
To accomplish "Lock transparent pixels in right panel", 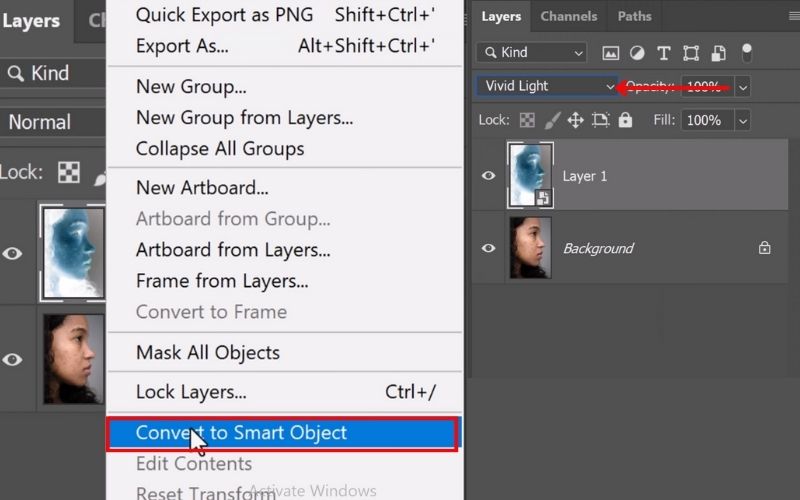I will pyautogui.click(x=527, y=120).
